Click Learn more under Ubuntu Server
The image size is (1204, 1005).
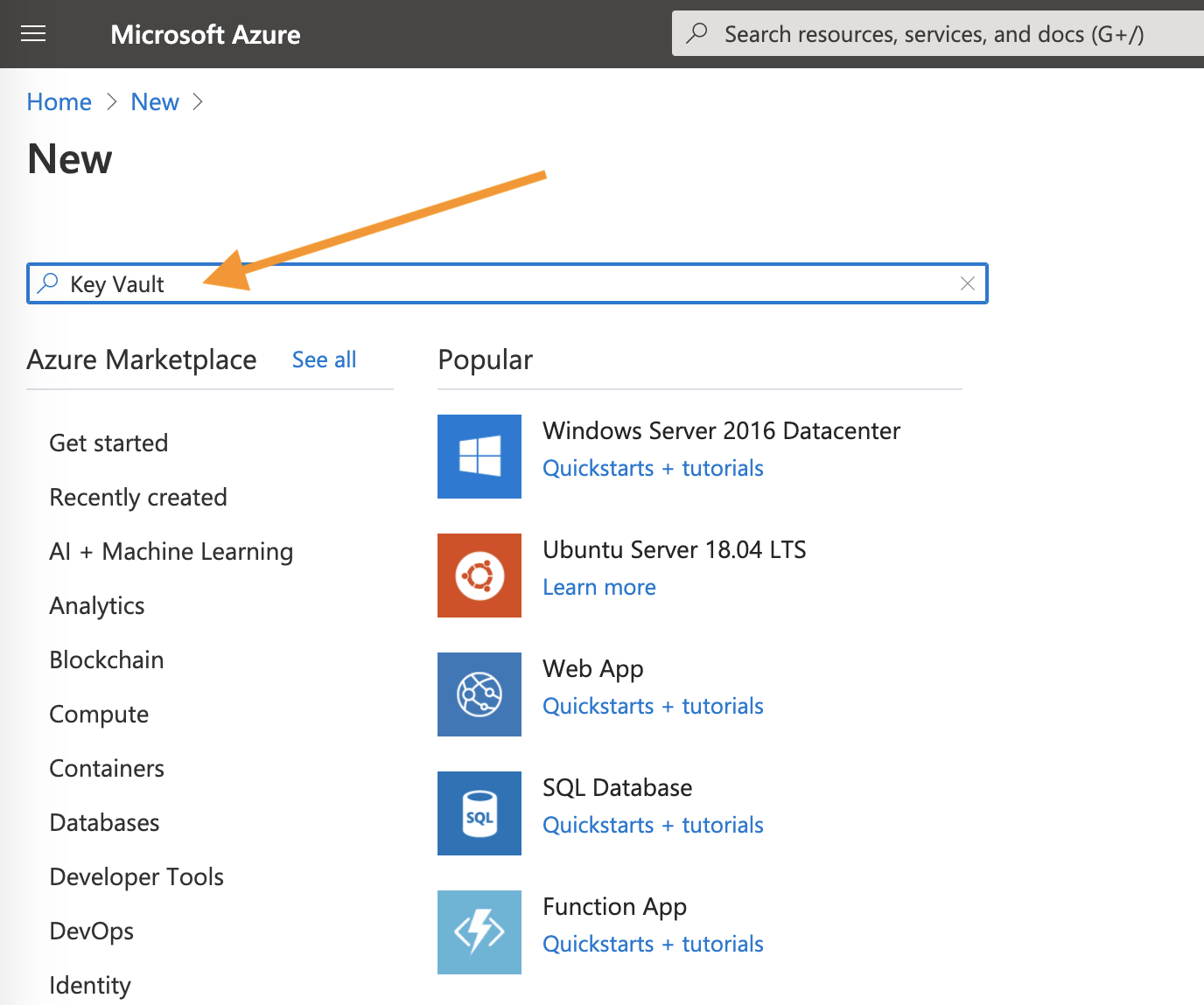(599, 587)
